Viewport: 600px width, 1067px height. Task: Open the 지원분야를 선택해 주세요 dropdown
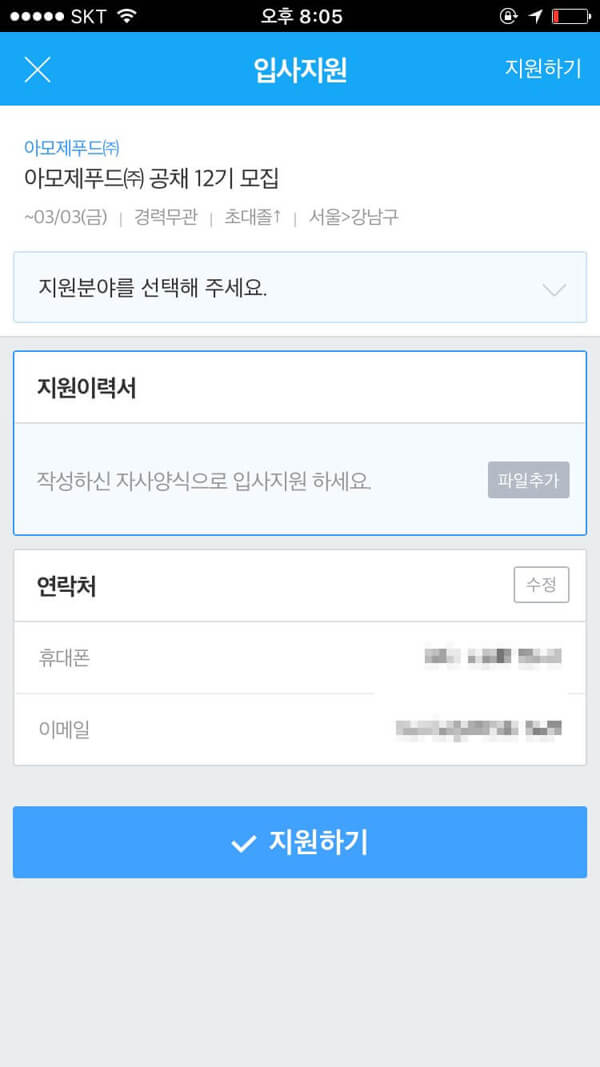tap(300, 287)
